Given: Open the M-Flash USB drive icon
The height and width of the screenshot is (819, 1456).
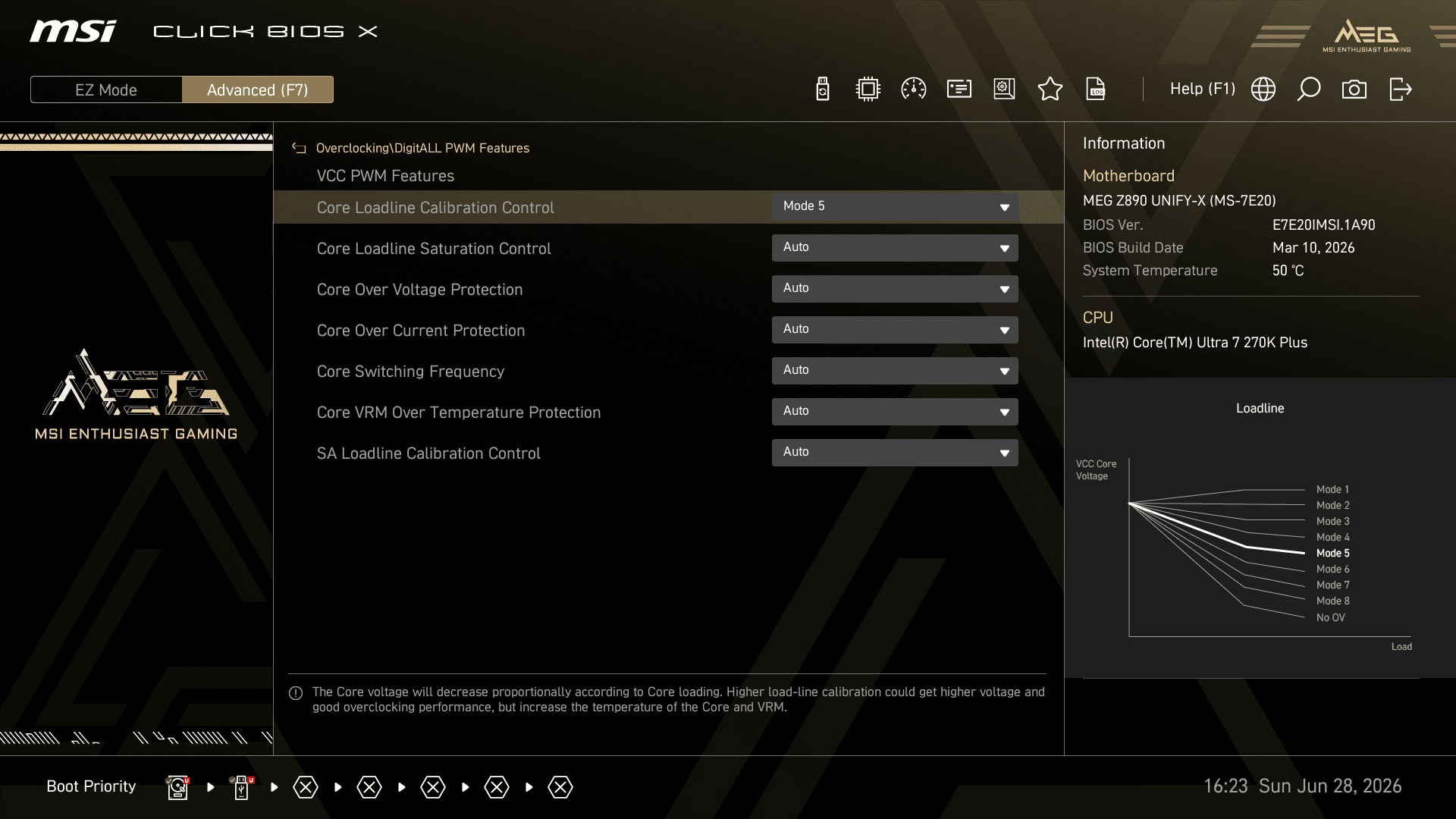Looking at the screenshot, I should tap(823, 89).
